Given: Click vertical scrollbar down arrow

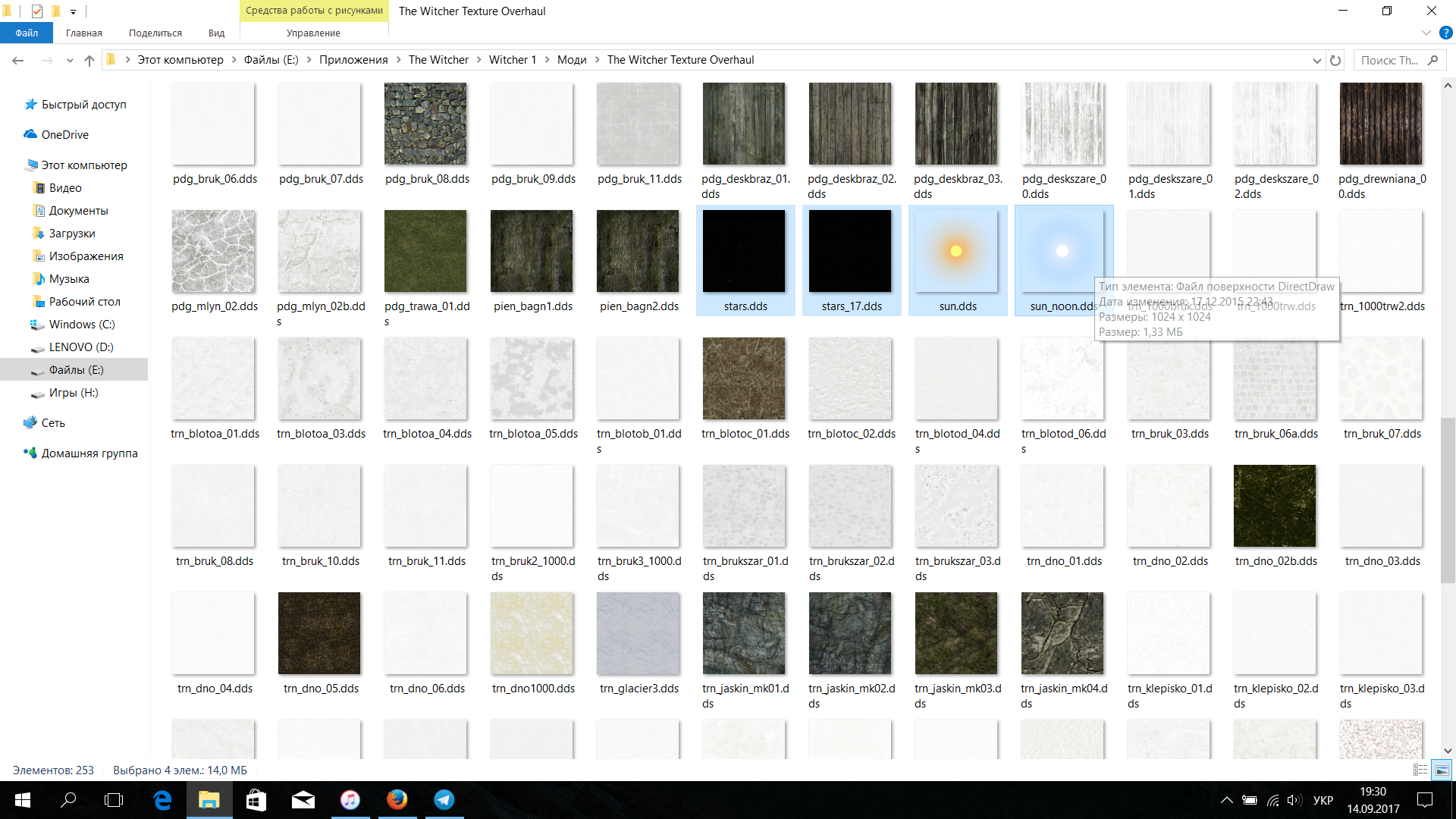Looking at the screenshot, I should [x=1448, y=751].
